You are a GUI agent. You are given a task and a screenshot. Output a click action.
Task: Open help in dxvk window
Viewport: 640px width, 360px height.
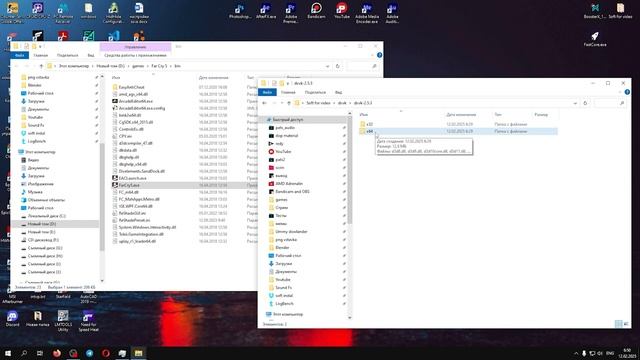click(x=627, y=92)
